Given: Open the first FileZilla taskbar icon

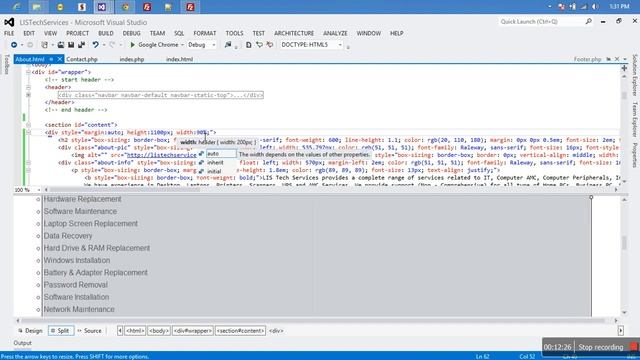Looking at the screenshot, I should coord(147,7).
